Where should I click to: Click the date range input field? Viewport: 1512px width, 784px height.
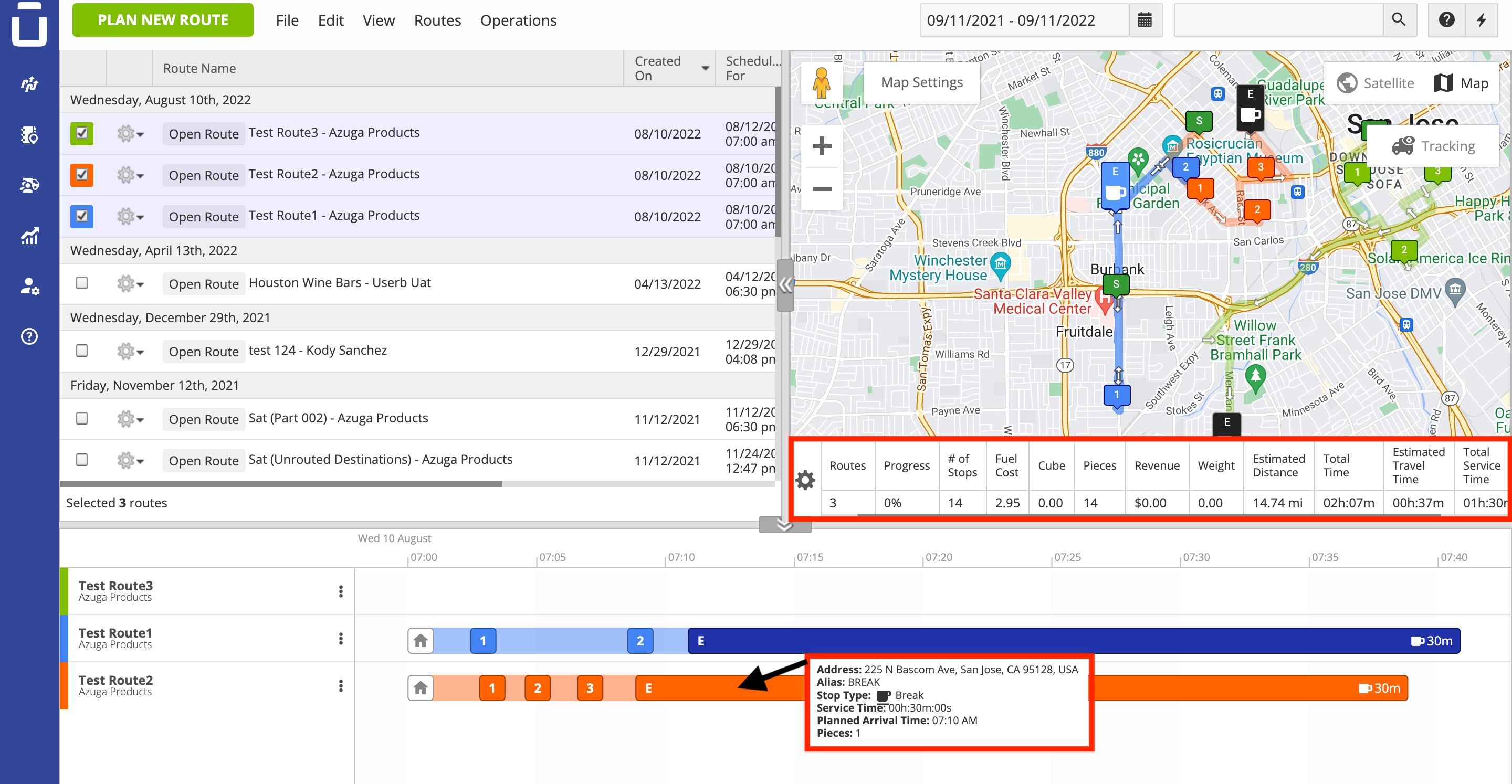[x=1024, y=20]
